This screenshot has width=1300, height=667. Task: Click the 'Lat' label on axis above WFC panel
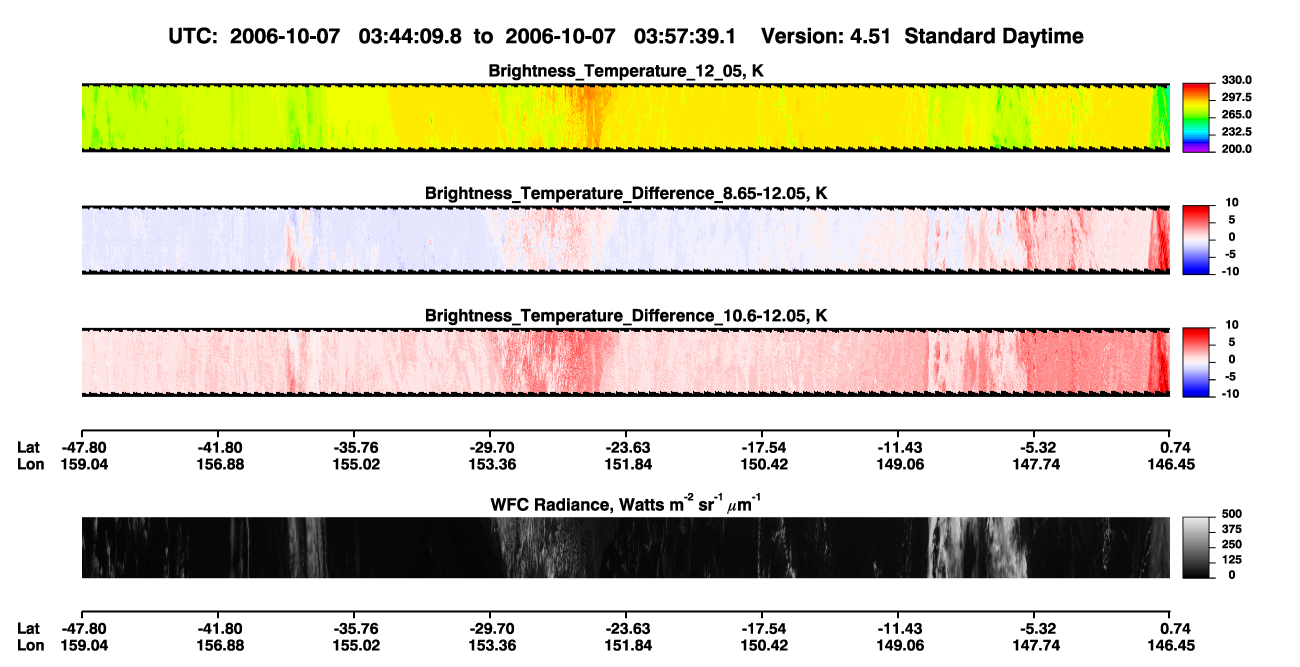(29, 447)
